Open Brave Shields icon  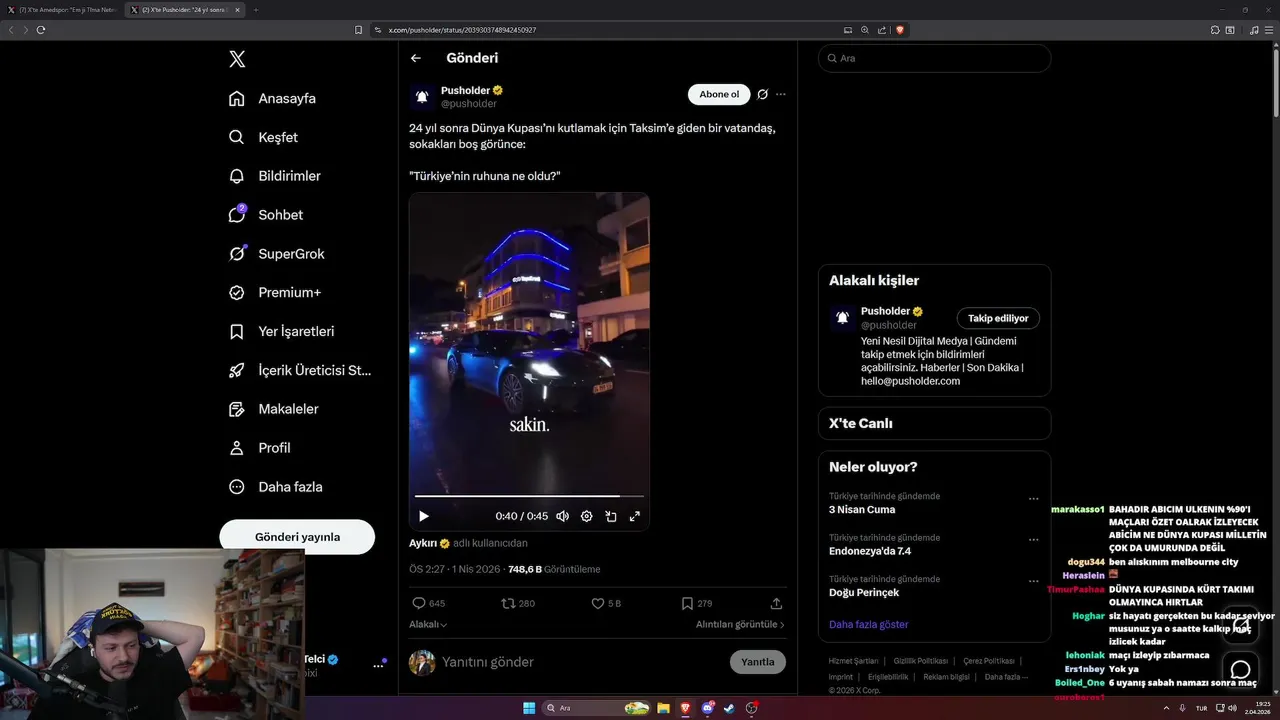pos(900,30)
